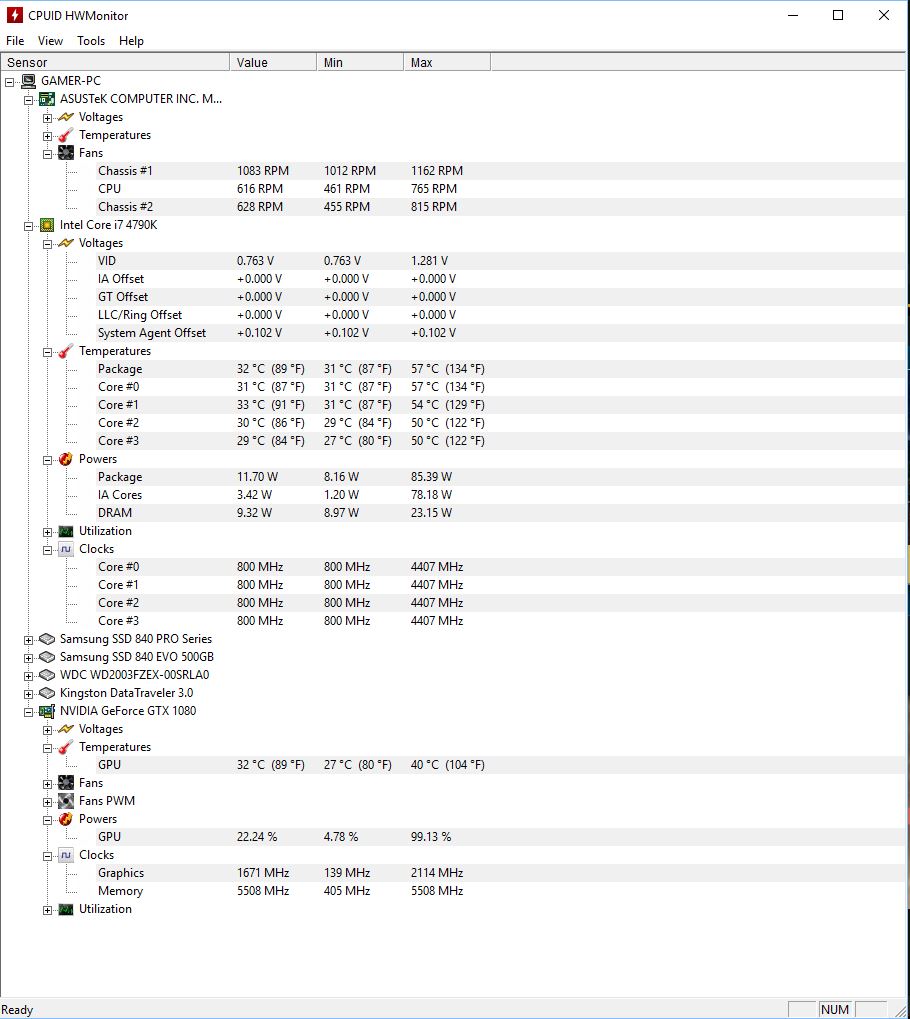
Task: Click the Samsung SSD 840 PRO drive icon
Action: click(47, 639)
